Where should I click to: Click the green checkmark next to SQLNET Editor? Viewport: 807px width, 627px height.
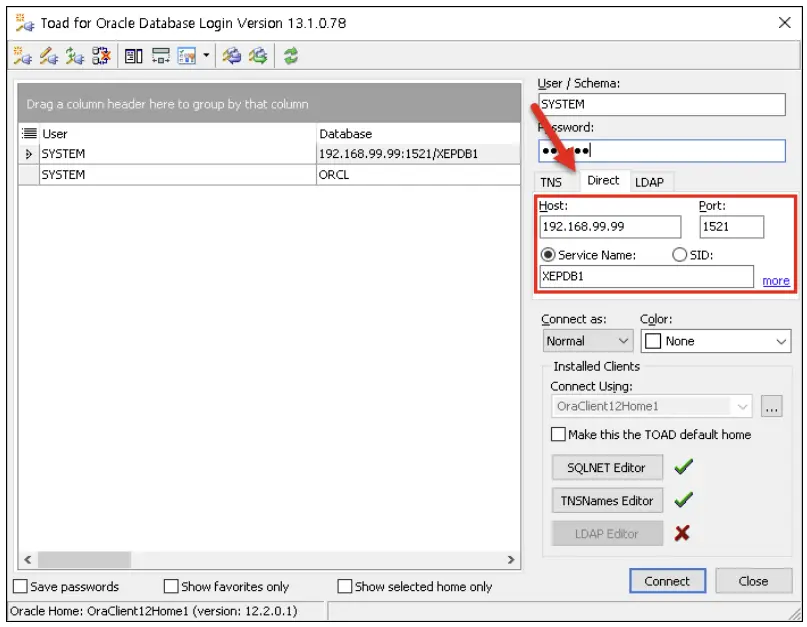point(683,467)
